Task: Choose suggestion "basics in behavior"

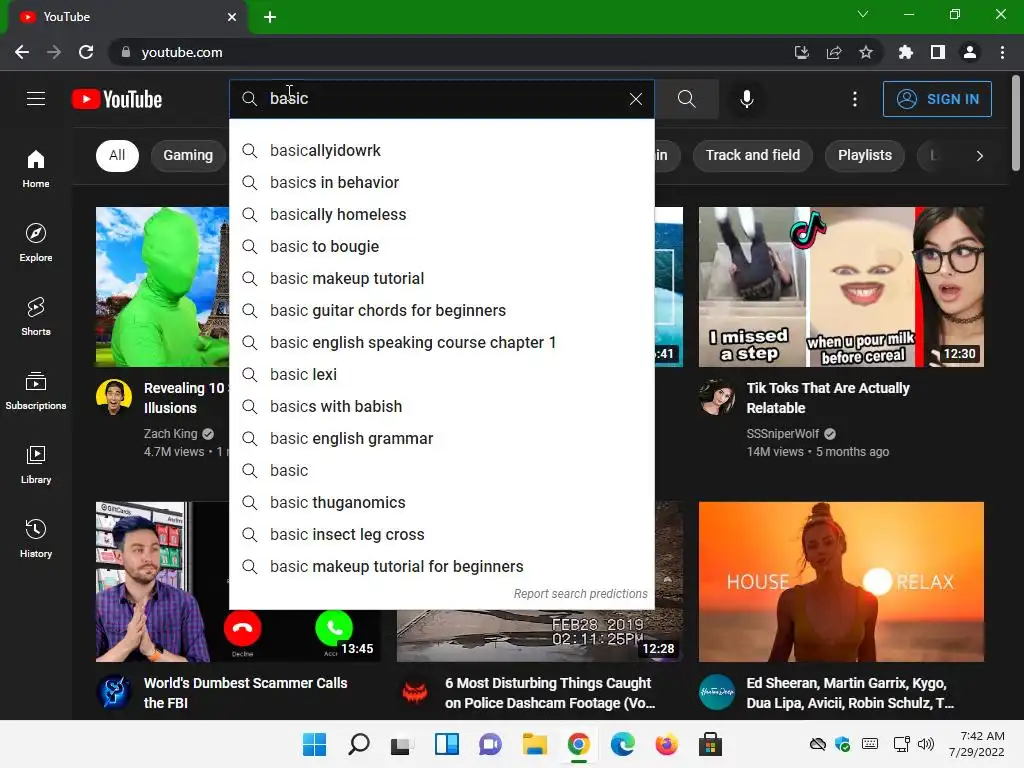Action: point(441,182)
